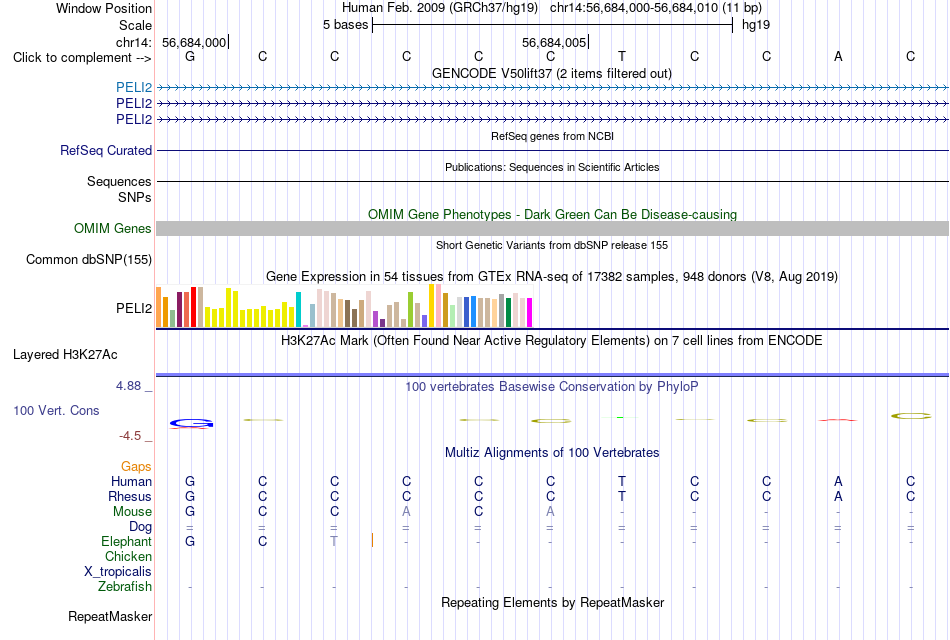
Task: Click the T base in Elephant alignment row
Action: click(334, 541)
